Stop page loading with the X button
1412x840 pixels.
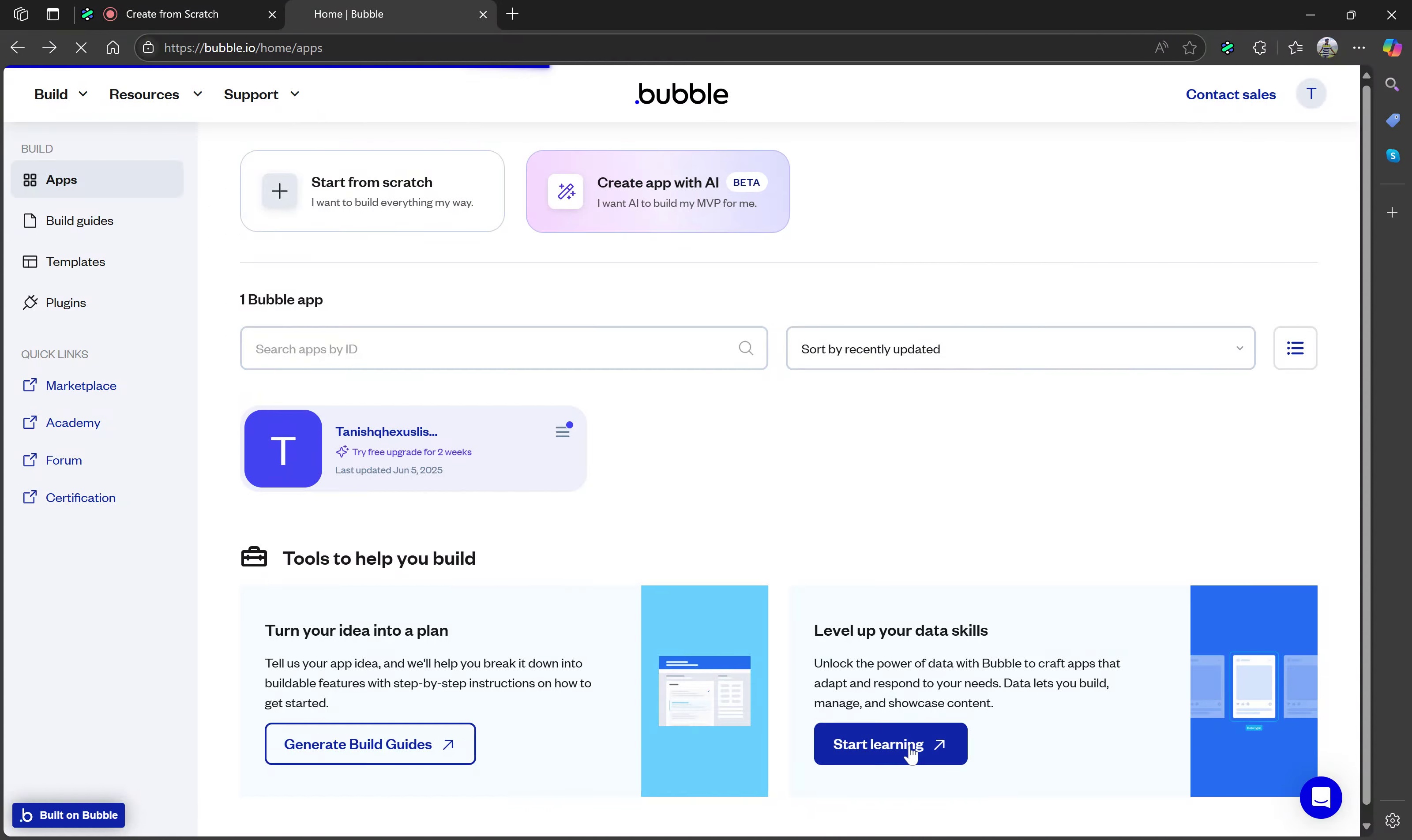[x=81, y=48]
